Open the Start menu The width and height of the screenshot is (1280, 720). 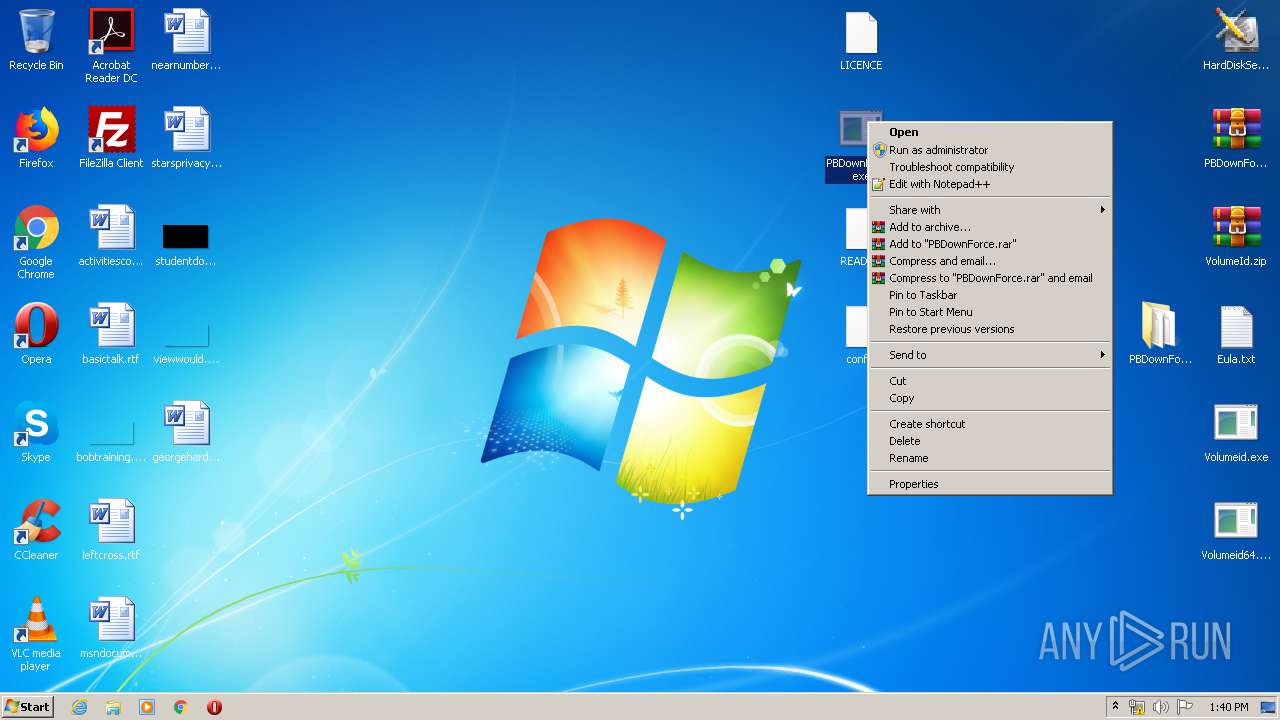point(27,707)
